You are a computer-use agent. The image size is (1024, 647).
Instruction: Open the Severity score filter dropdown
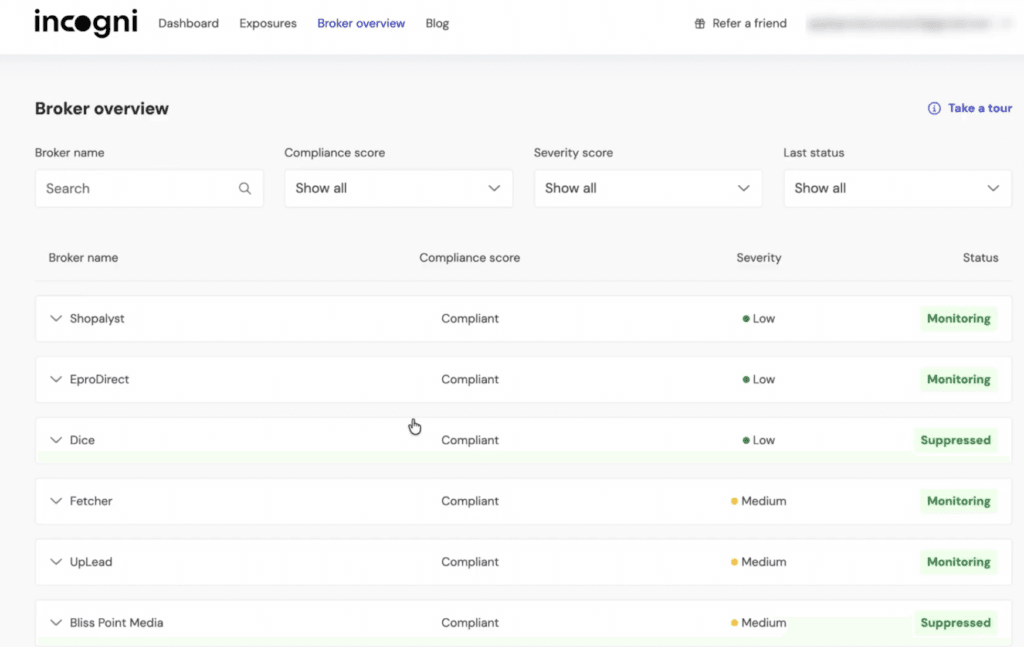click(648, 189)
